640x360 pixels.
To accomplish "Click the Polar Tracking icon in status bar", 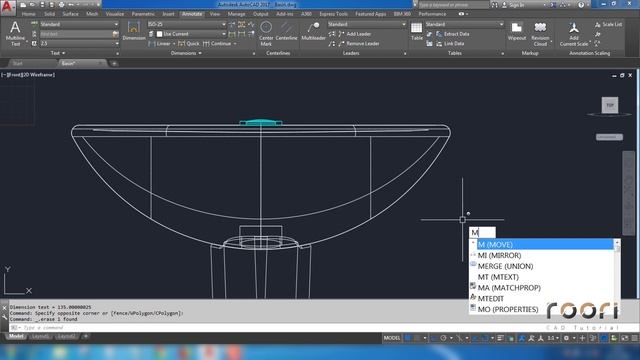I will coord(443,338).
